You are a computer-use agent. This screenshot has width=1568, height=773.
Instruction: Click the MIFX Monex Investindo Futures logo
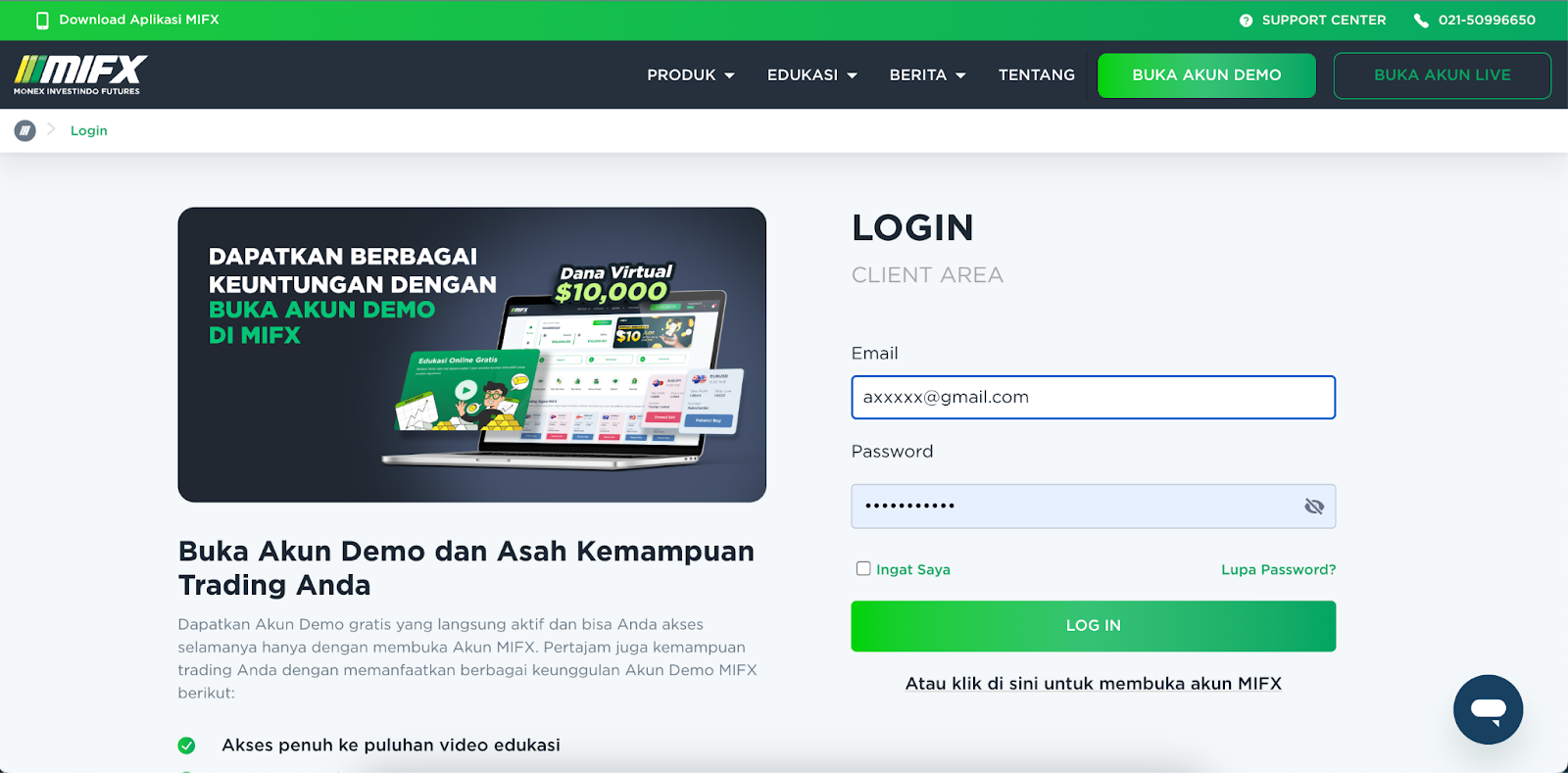pos(80,74)
